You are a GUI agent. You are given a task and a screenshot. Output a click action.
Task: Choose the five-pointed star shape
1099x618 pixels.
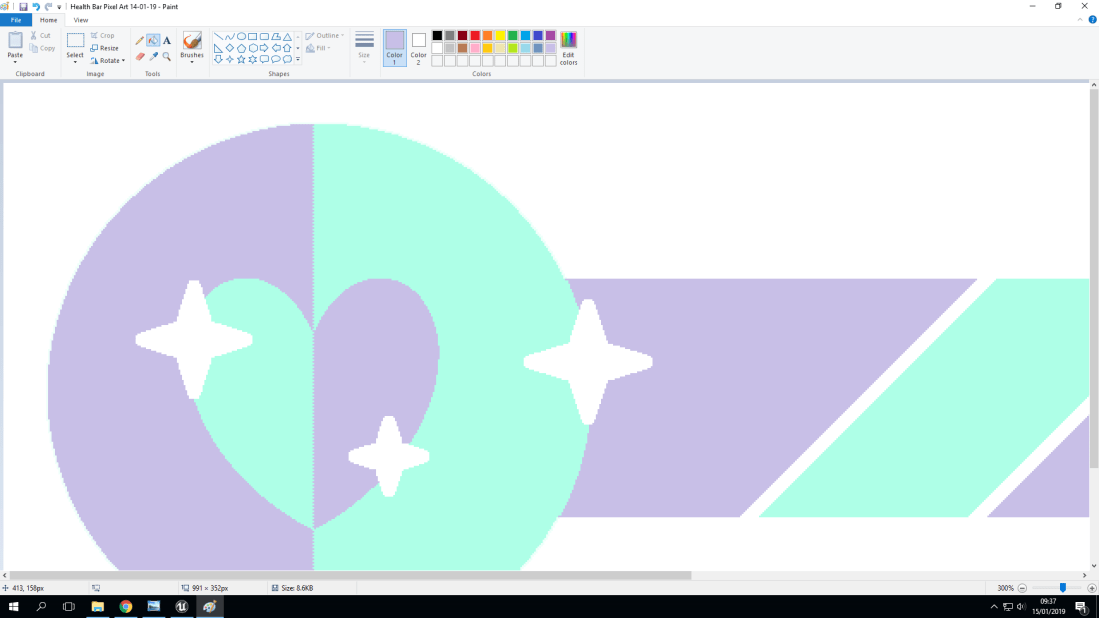[x=241, y=59]
